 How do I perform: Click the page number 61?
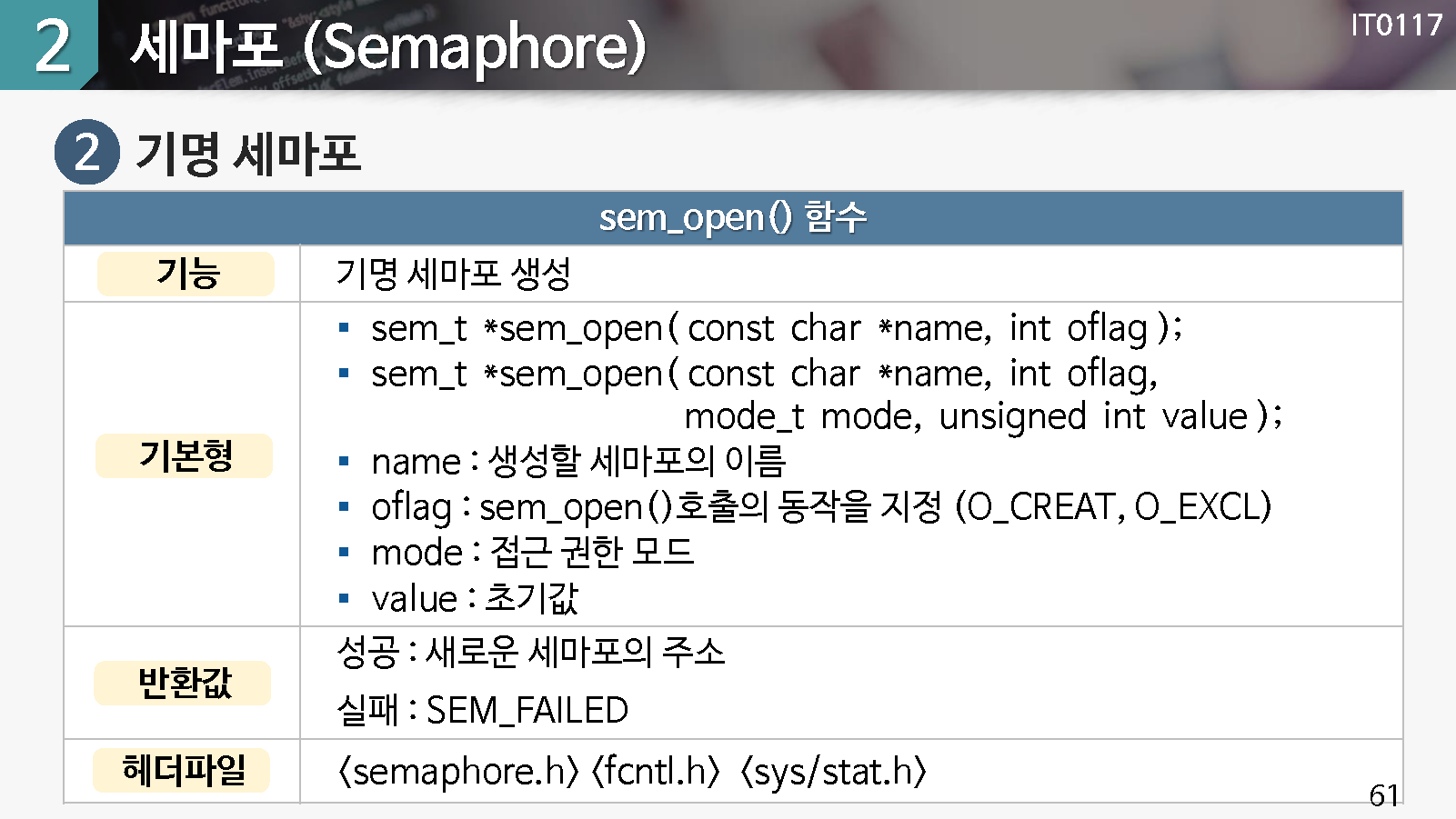[x=1383, y=795]
